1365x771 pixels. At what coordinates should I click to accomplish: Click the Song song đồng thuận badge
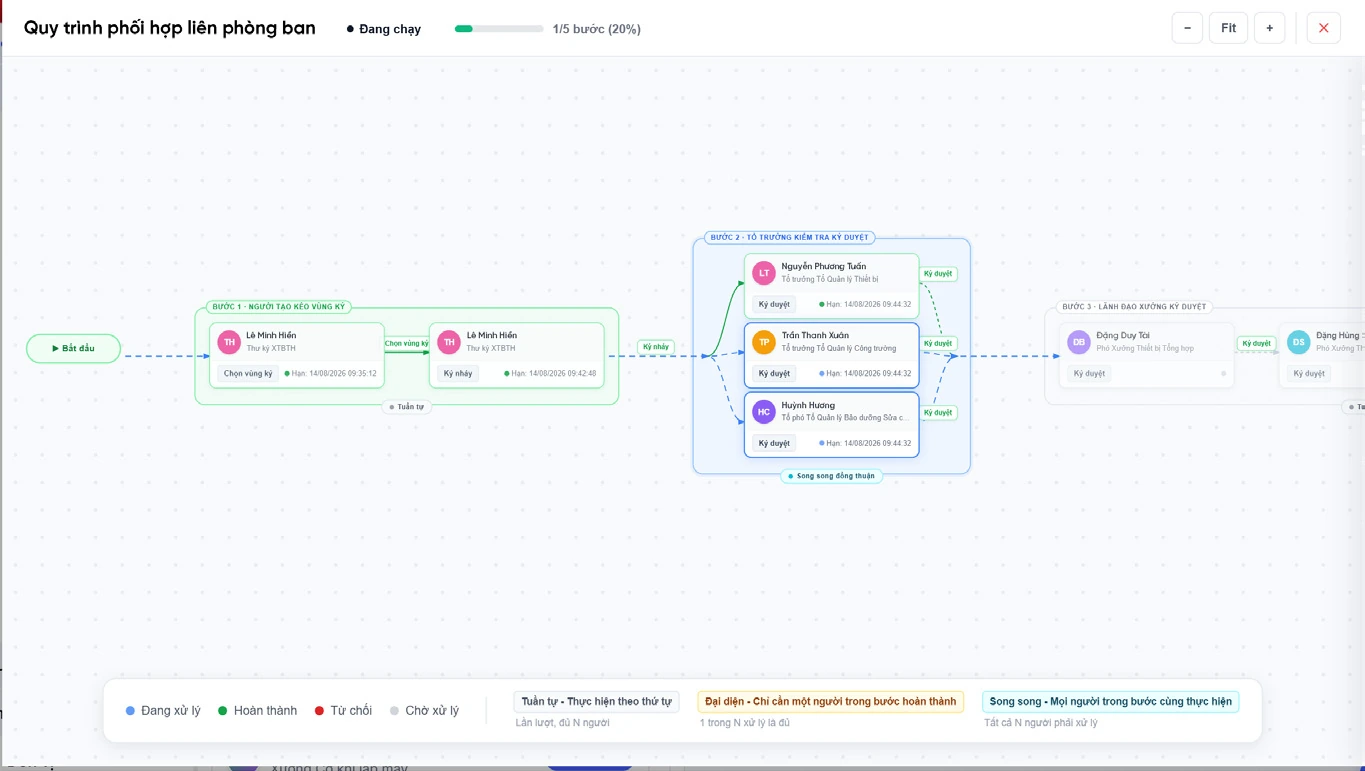coord(832,476)
